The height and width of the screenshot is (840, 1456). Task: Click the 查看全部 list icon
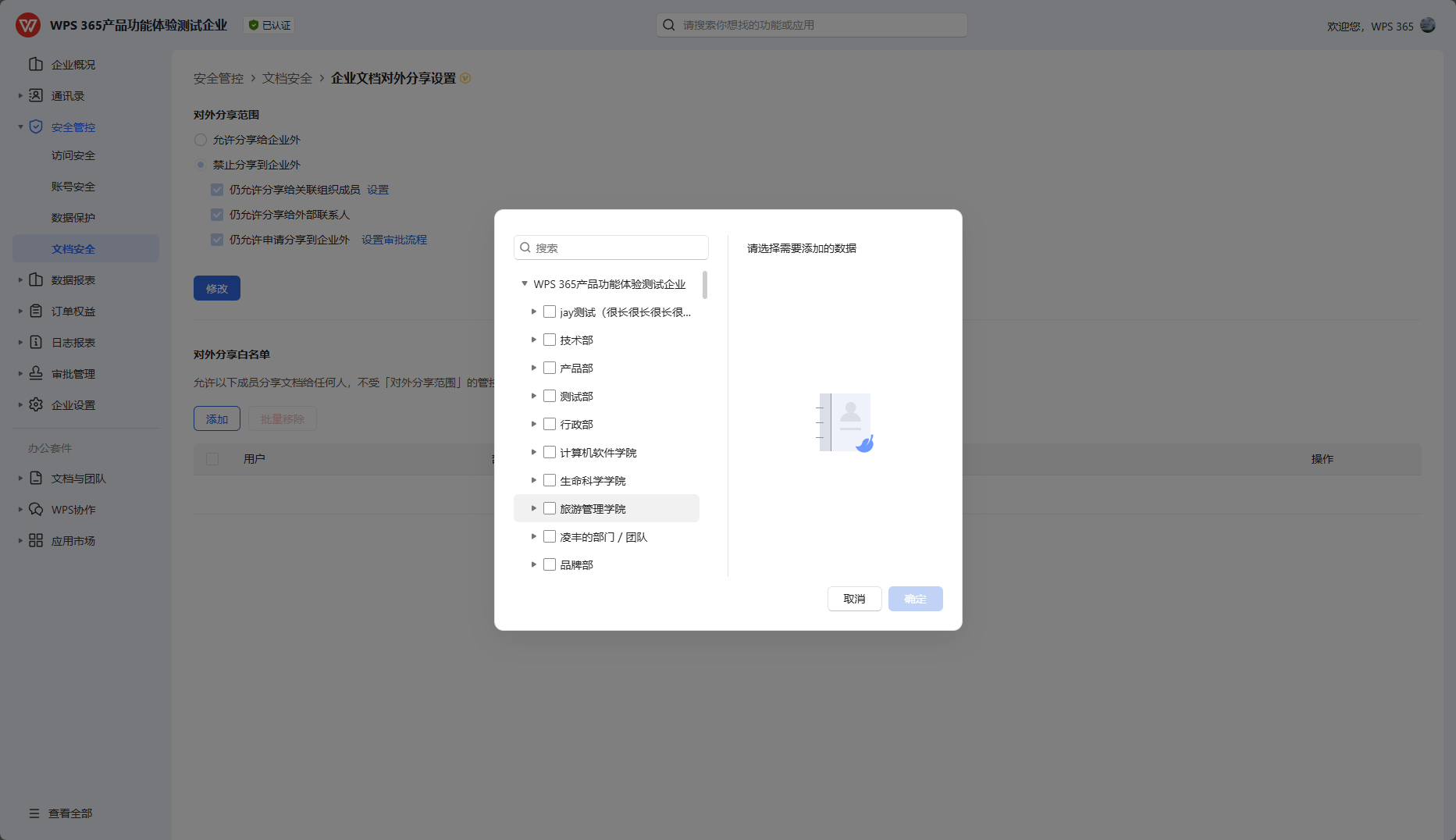[x=34, y=813]
